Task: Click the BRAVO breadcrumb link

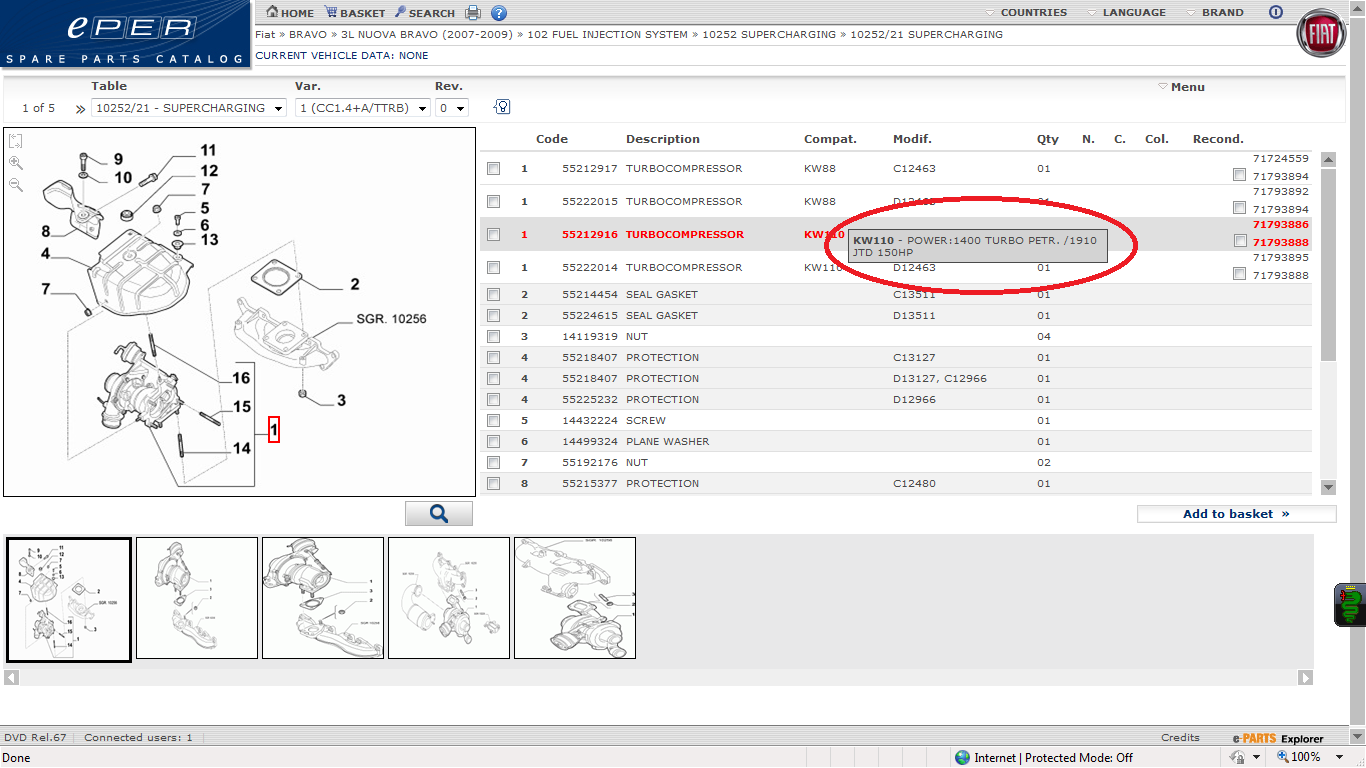Action: [308, 34]
